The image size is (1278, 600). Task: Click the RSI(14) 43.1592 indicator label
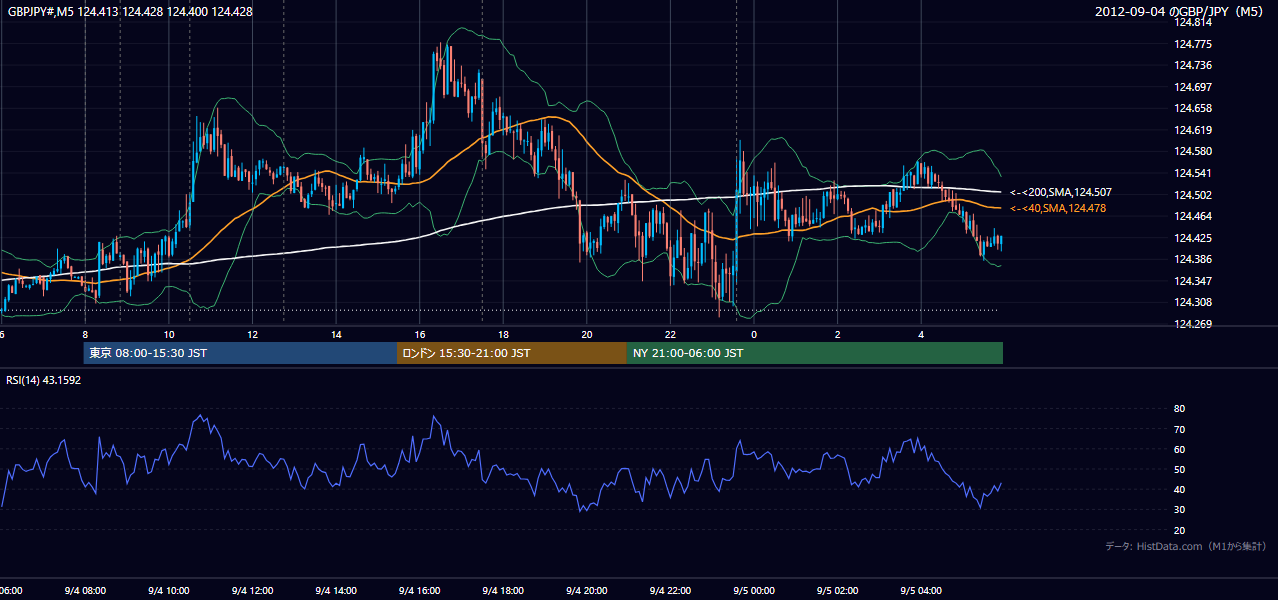coord(44,380)
